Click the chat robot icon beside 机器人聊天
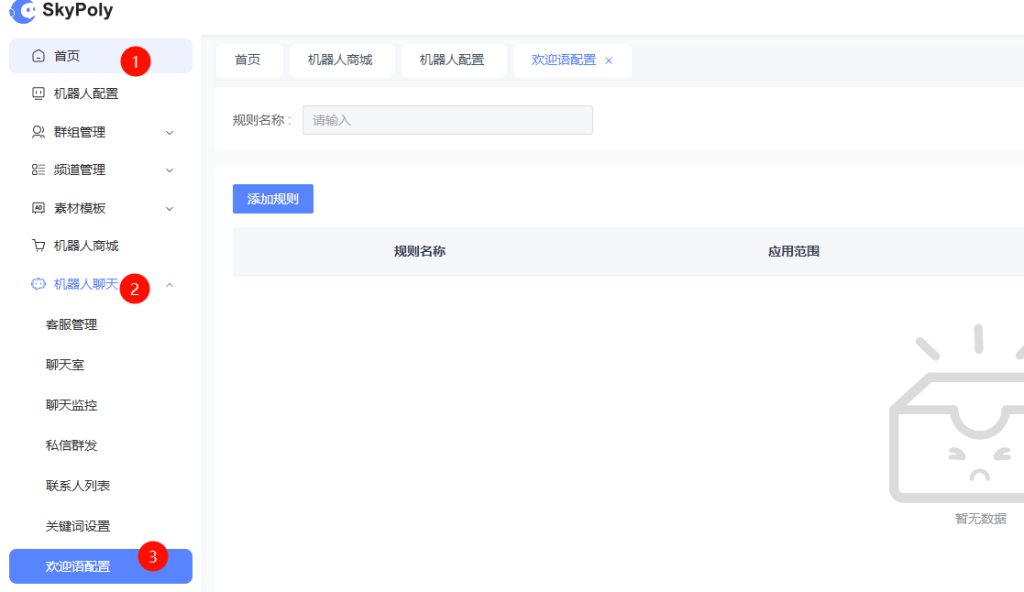The image size is (1024, 592). point(38,284)
